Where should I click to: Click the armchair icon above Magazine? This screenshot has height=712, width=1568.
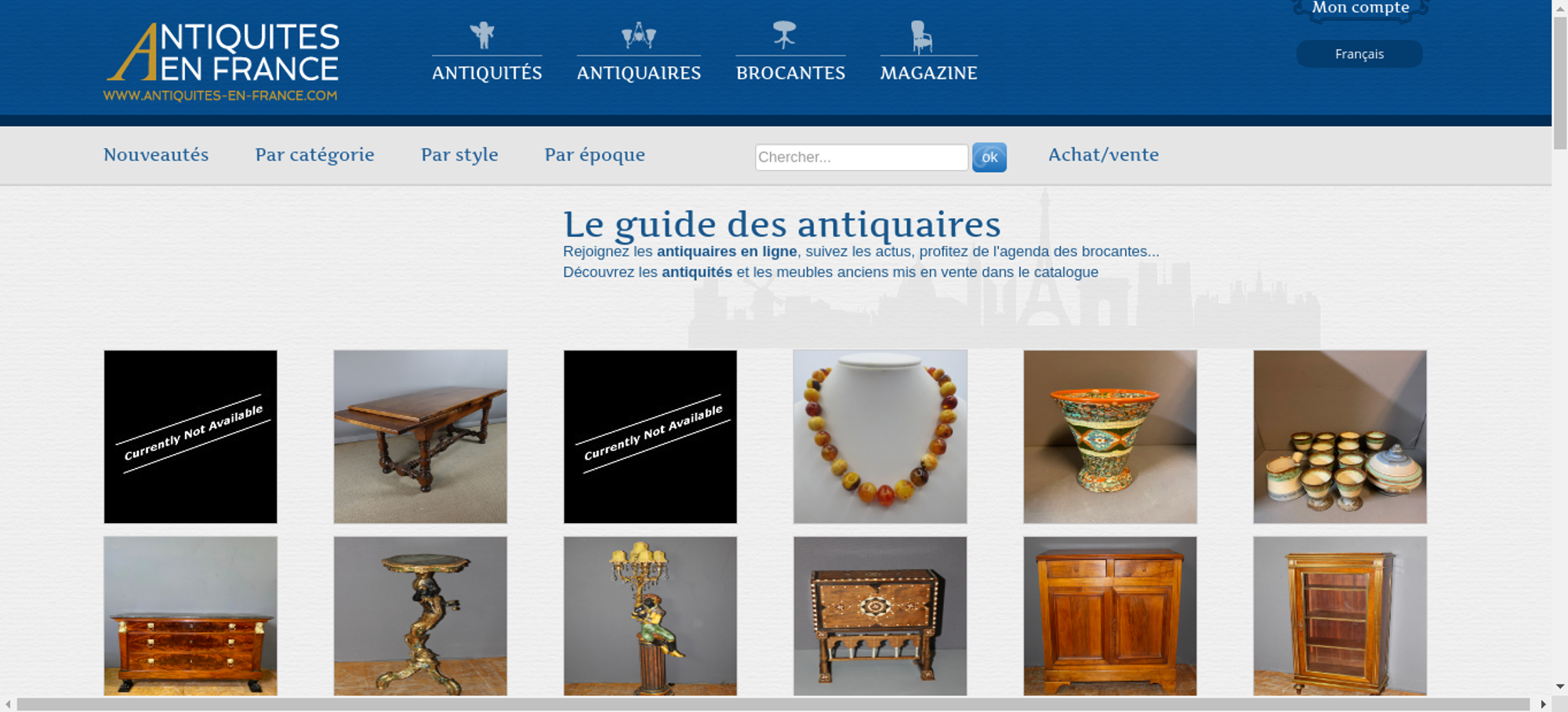coord(921,37)
